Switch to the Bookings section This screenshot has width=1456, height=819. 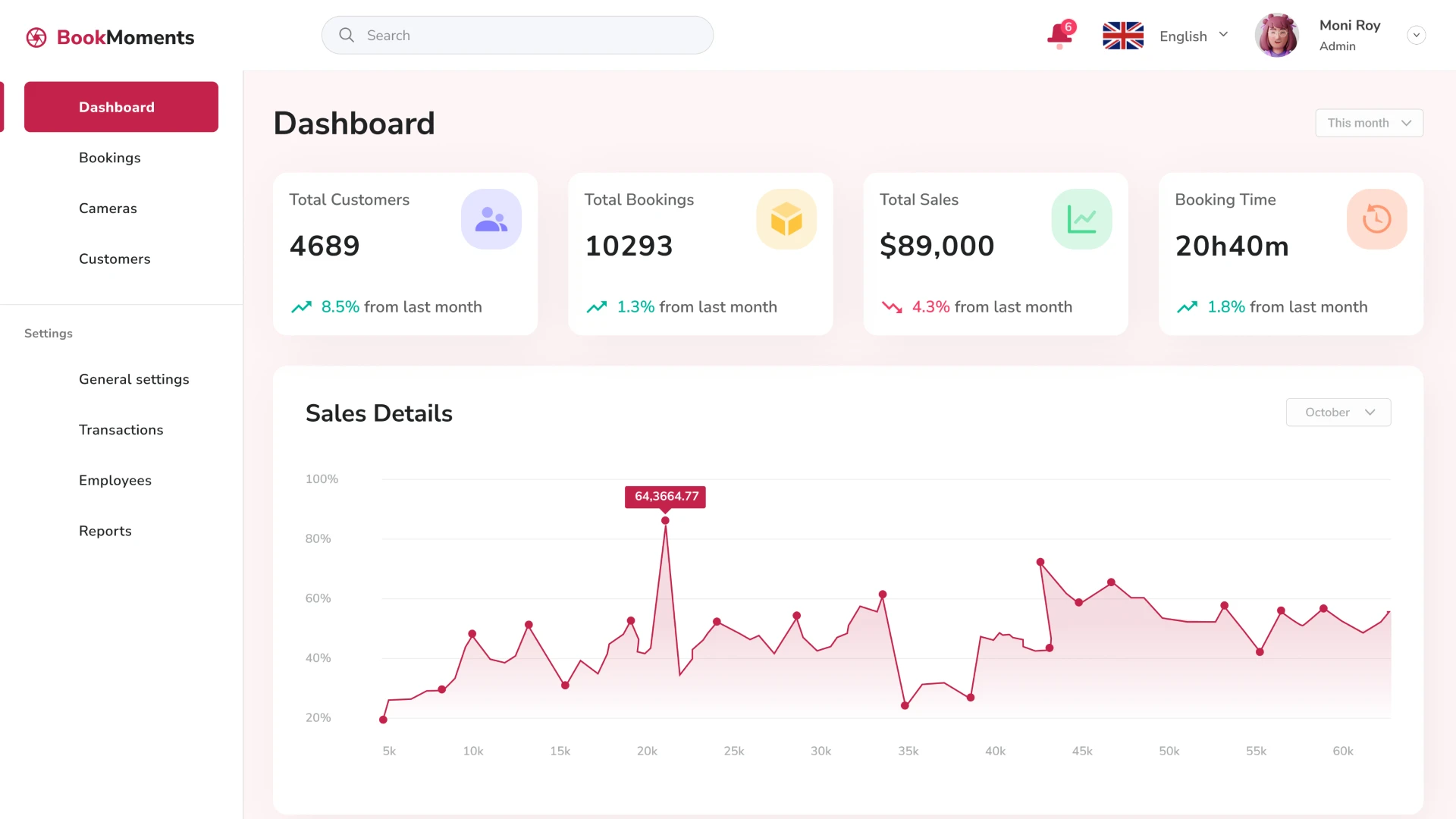click(x=109, y=157)
